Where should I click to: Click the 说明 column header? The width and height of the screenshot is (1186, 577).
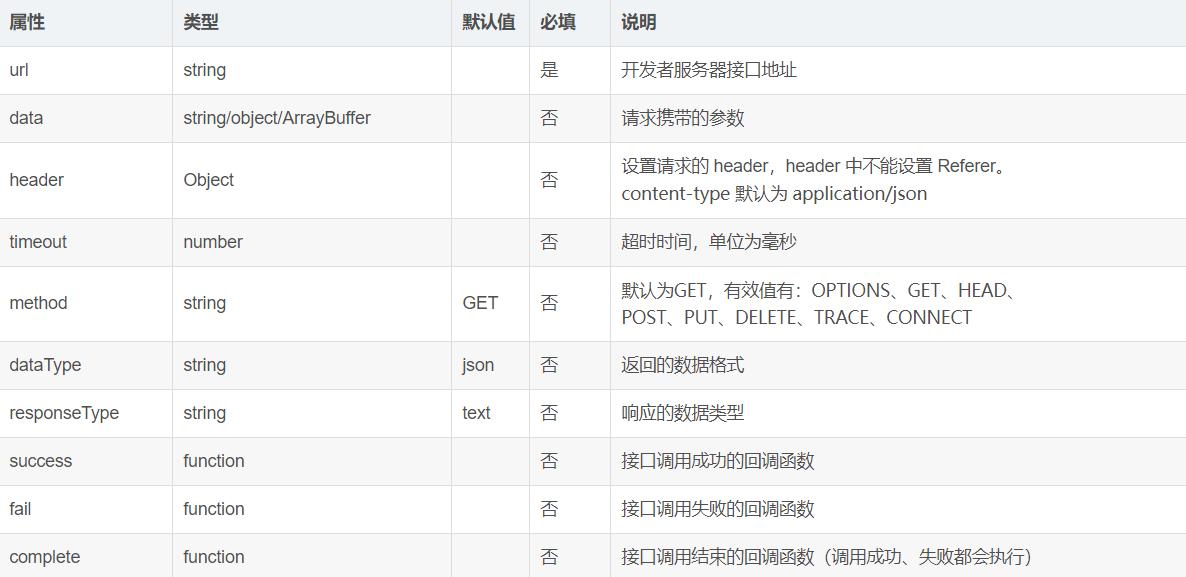pos(634,21)
